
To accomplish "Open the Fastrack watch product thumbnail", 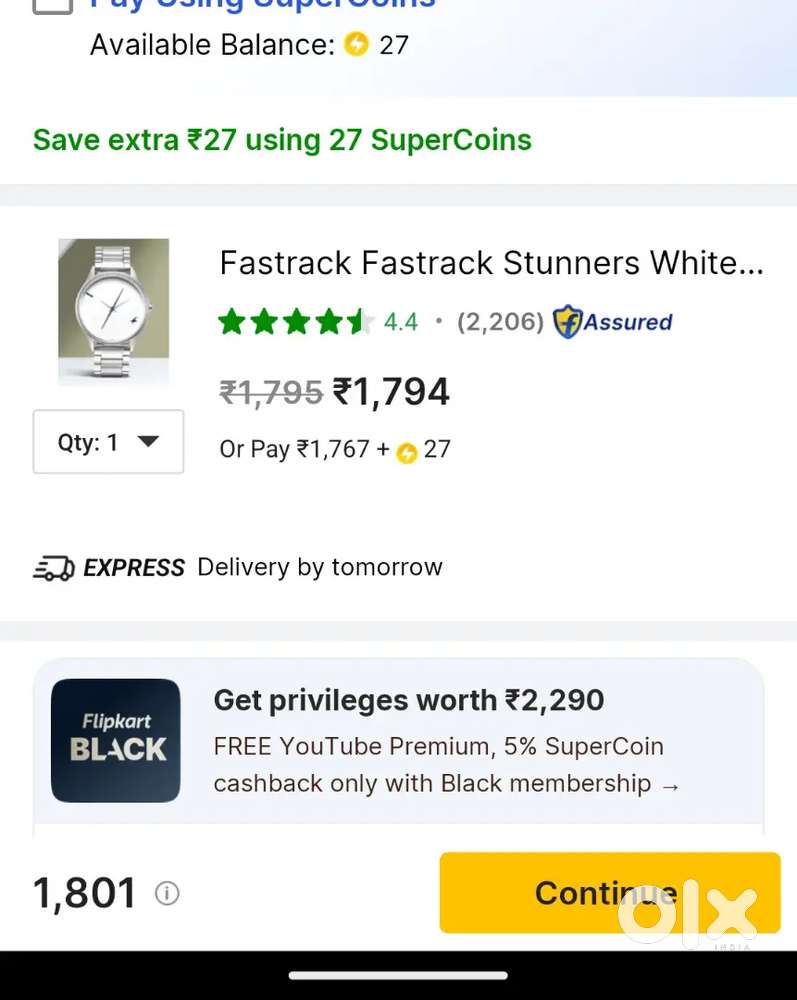I will click(x=114, y=311).
